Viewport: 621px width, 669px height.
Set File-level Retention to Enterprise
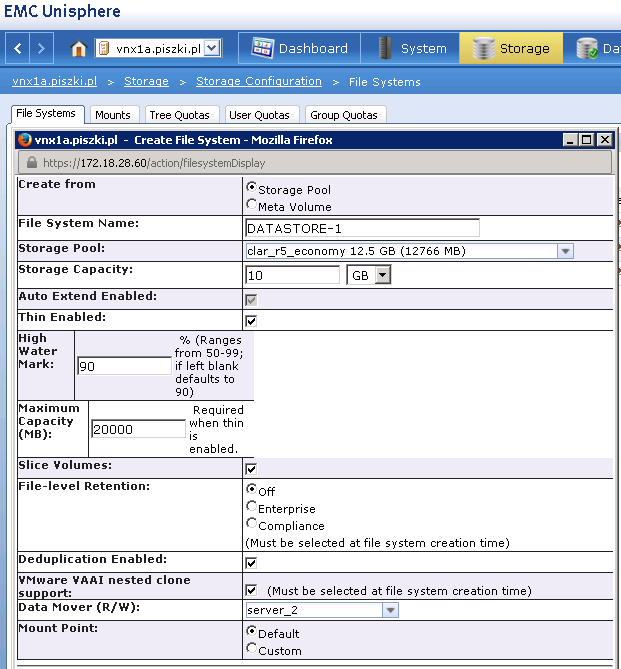251,506
